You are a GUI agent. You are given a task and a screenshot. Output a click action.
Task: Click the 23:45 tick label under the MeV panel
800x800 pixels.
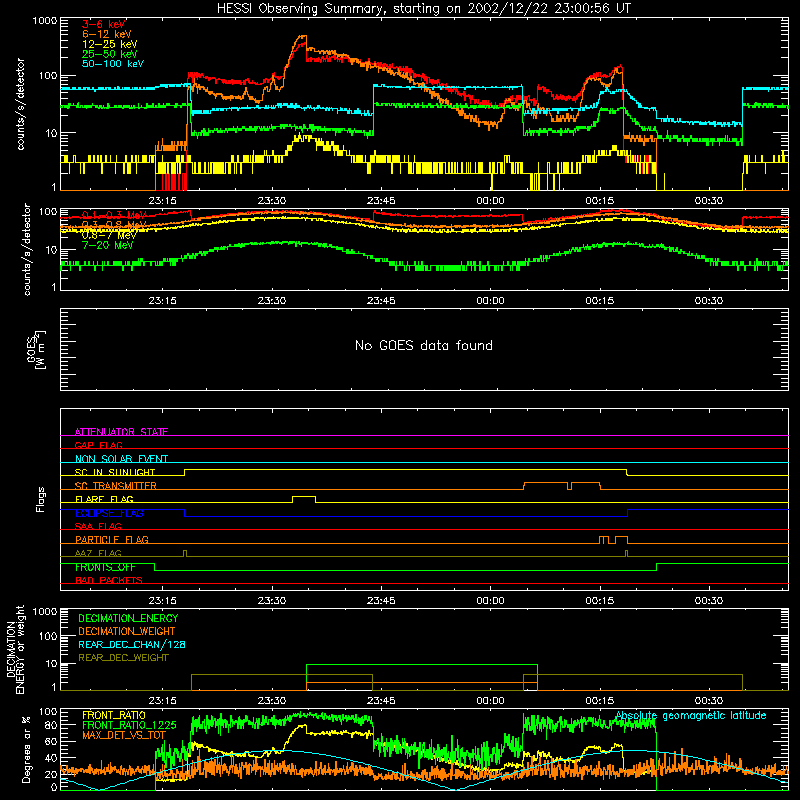(381, 301)
